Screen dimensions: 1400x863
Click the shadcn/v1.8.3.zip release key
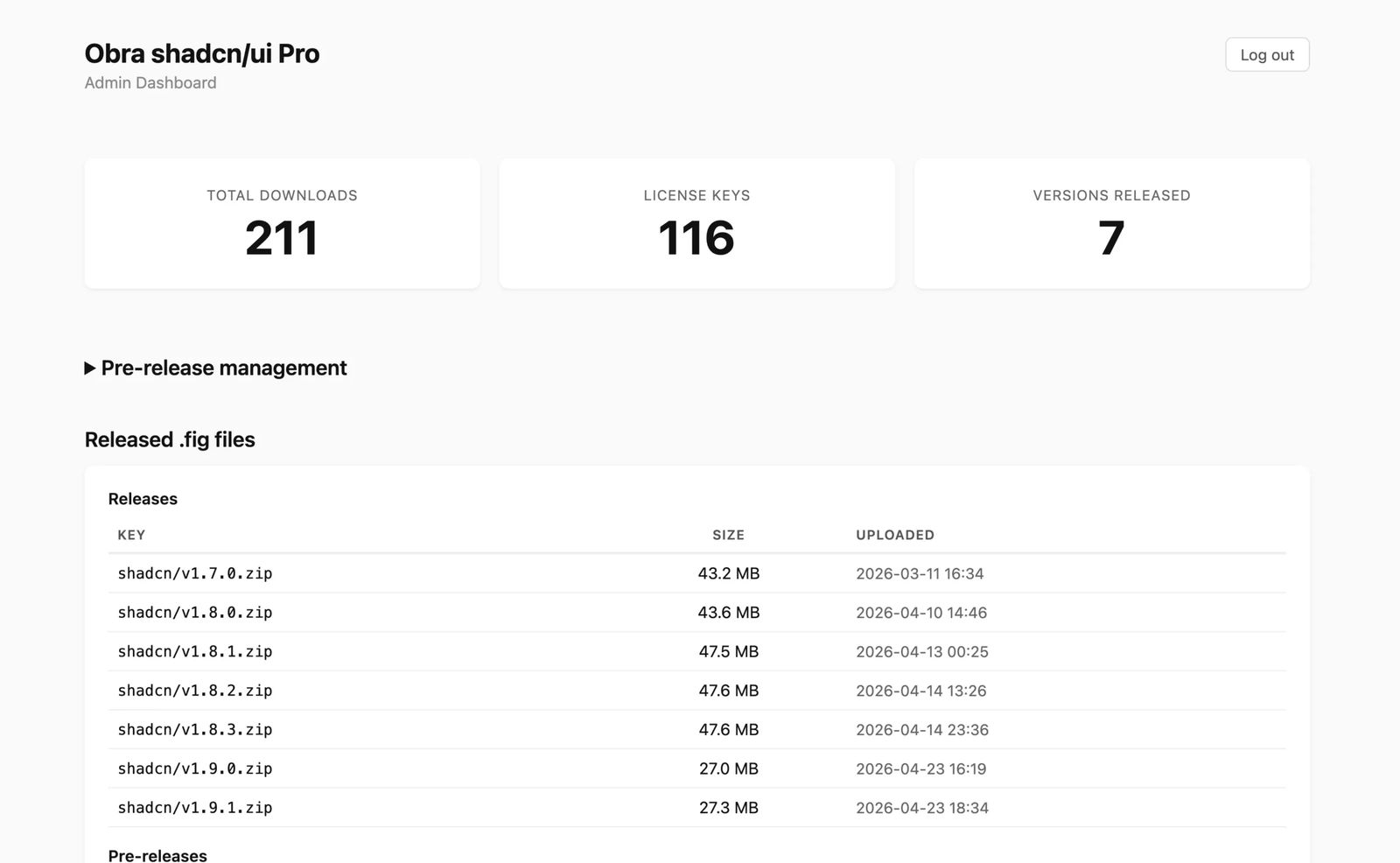[x=195, y=729]
